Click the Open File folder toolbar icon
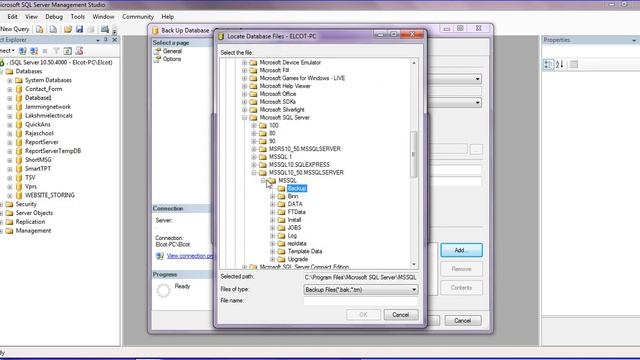 click(x=68, y=29)
